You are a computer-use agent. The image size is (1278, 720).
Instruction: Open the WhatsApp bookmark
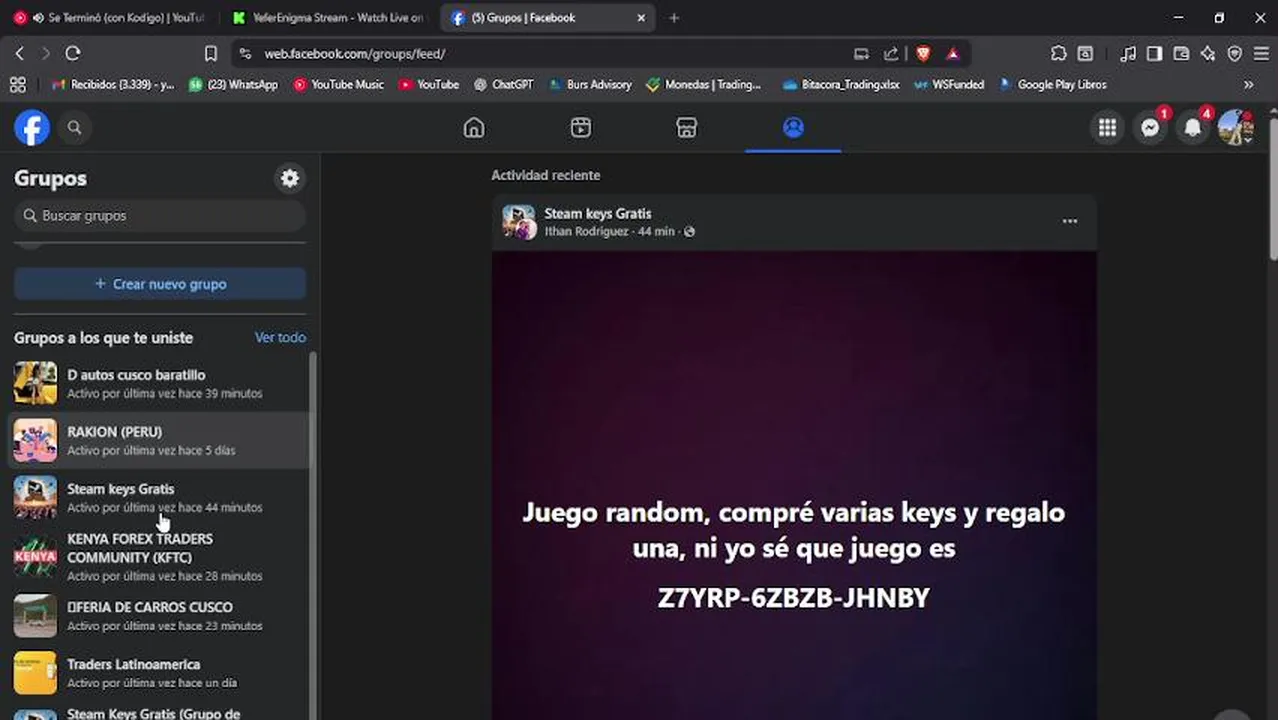pyautogui.click(x=233, y=85)
